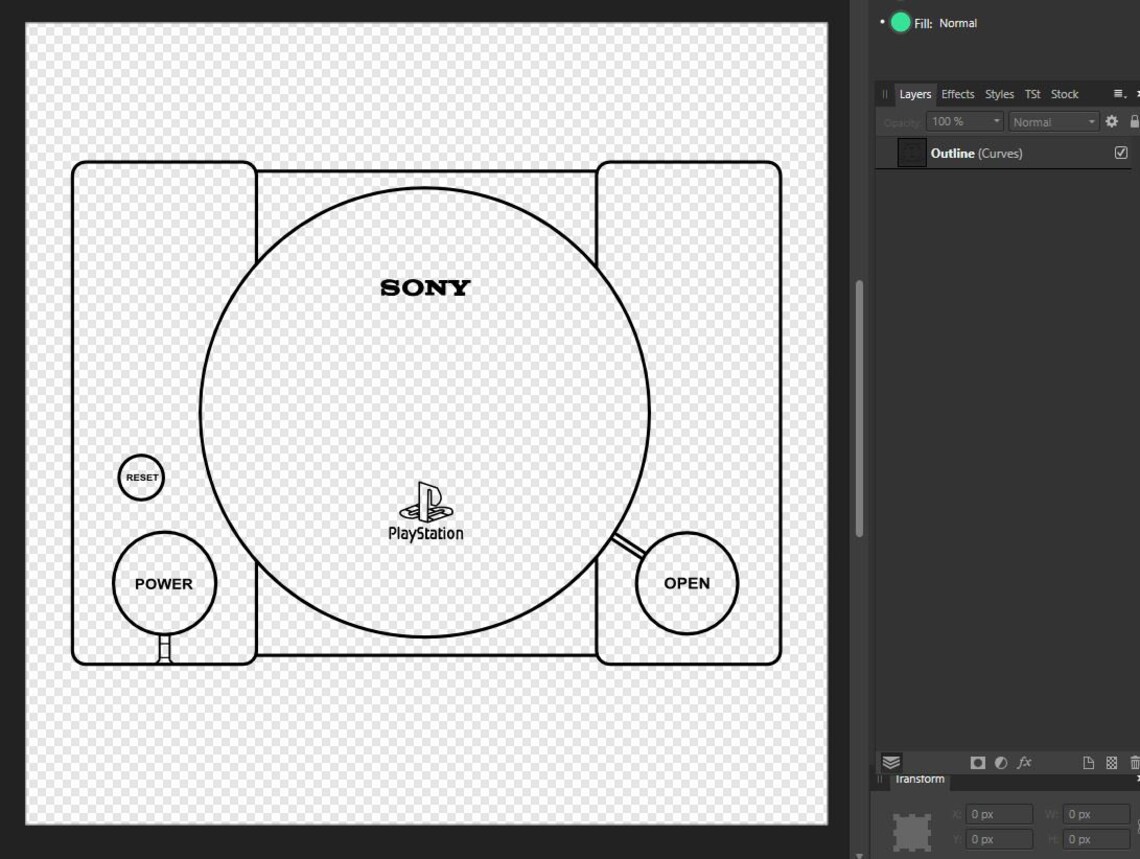Viewport: 1140px width, 859px height.
Task: Open the layer effects (fx) editor
Action: click(x=1024, y=762)
